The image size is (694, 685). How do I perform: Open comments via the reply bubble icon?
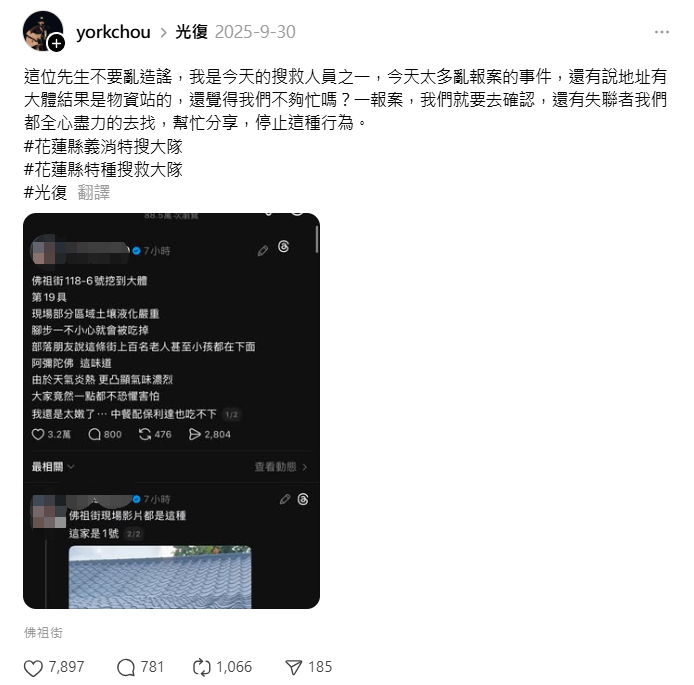[x=126, y=668]
